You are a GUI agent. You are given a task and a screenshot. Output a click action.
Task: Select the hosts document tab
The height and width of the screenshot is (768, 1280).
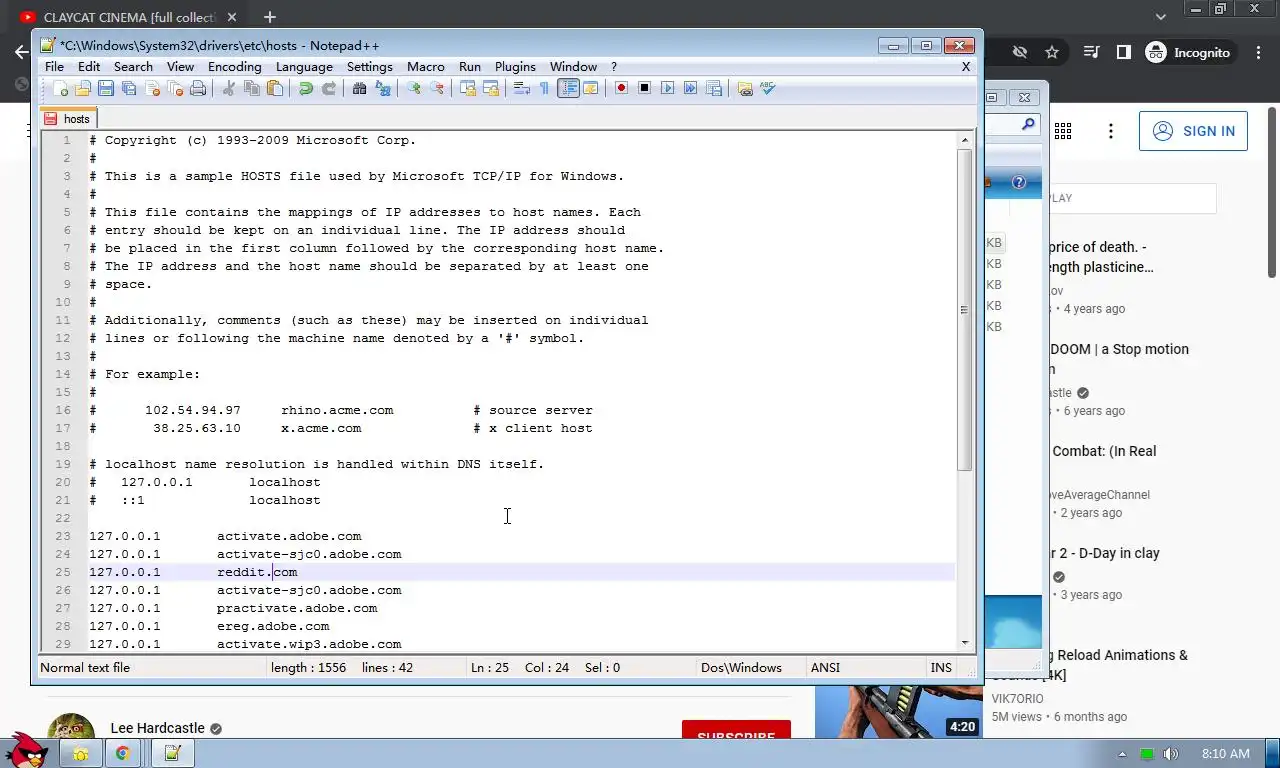tap(68, 119)
